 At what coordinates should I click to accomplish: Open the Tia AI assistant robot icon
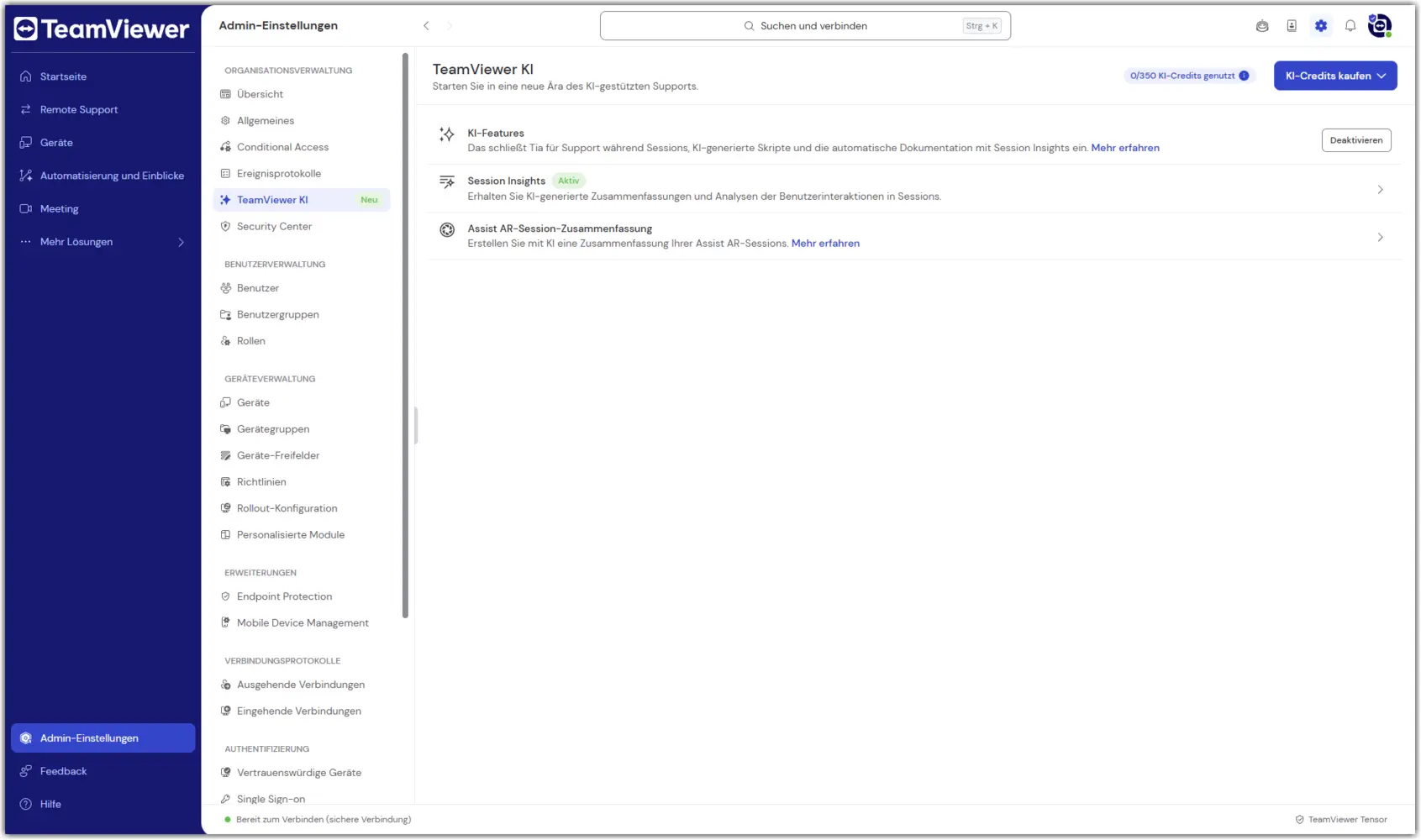tap(1262, 26)
